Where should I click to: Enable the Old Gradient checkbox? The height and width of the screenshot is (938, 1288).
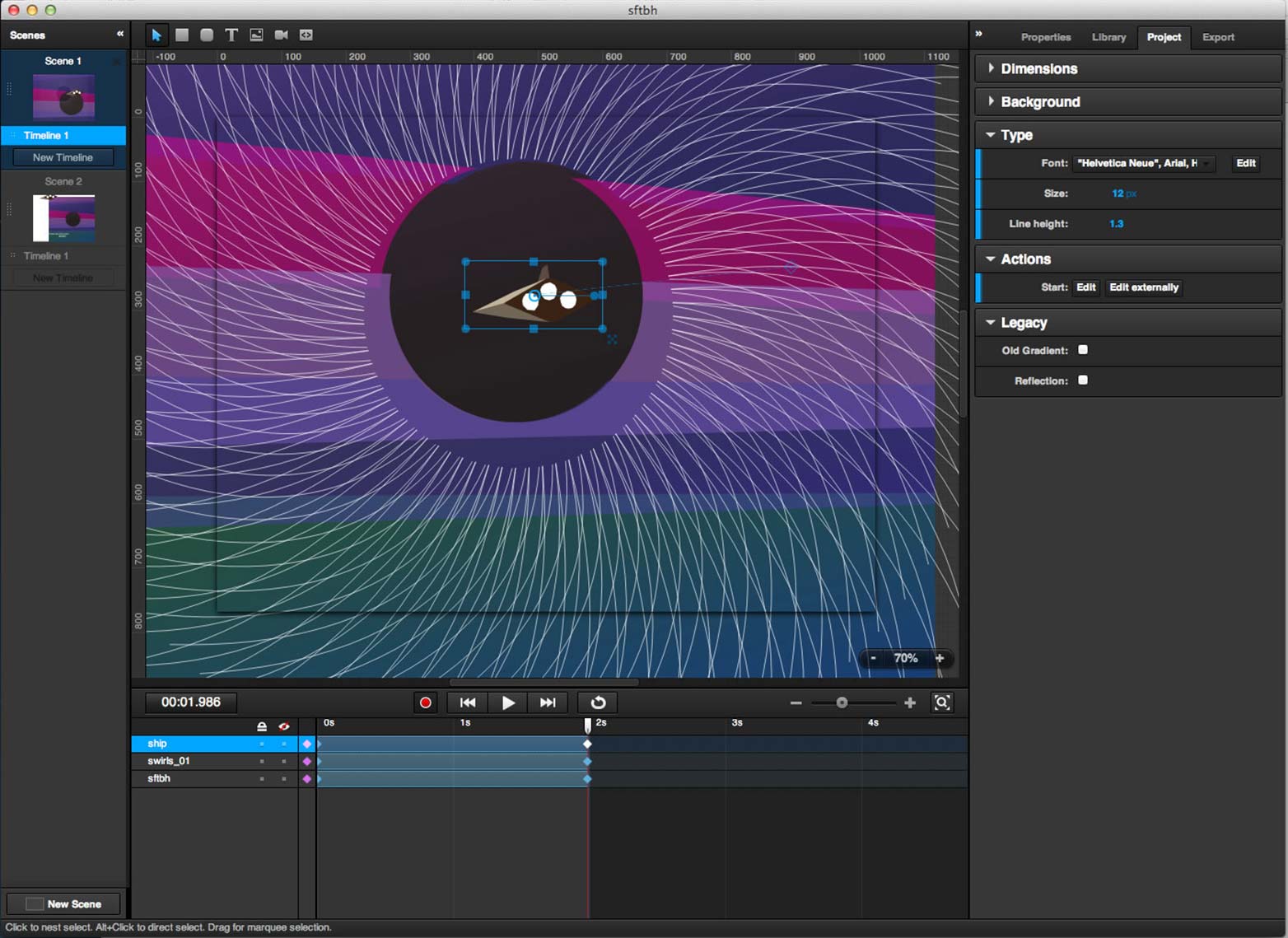[1083, 350]
